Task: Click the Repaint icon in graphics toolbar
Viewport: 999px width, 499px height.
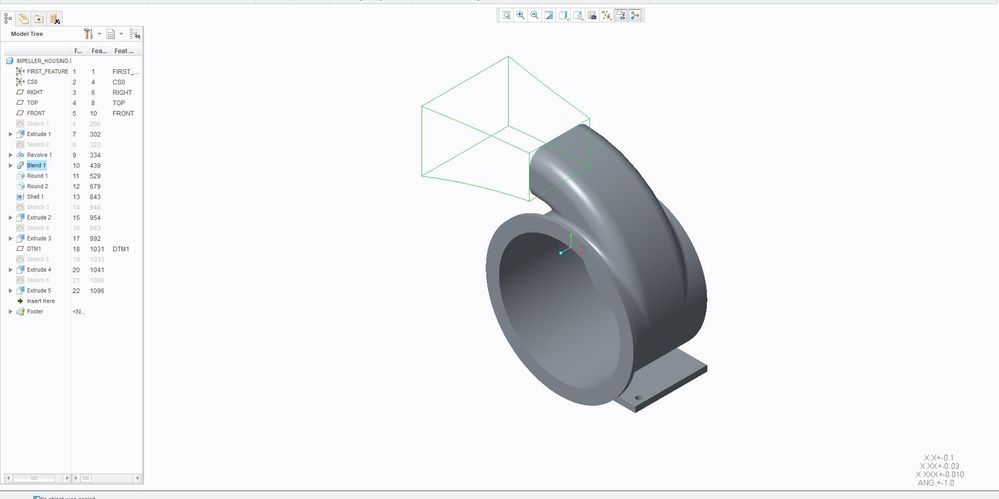Action: click(x=549, y=15)
